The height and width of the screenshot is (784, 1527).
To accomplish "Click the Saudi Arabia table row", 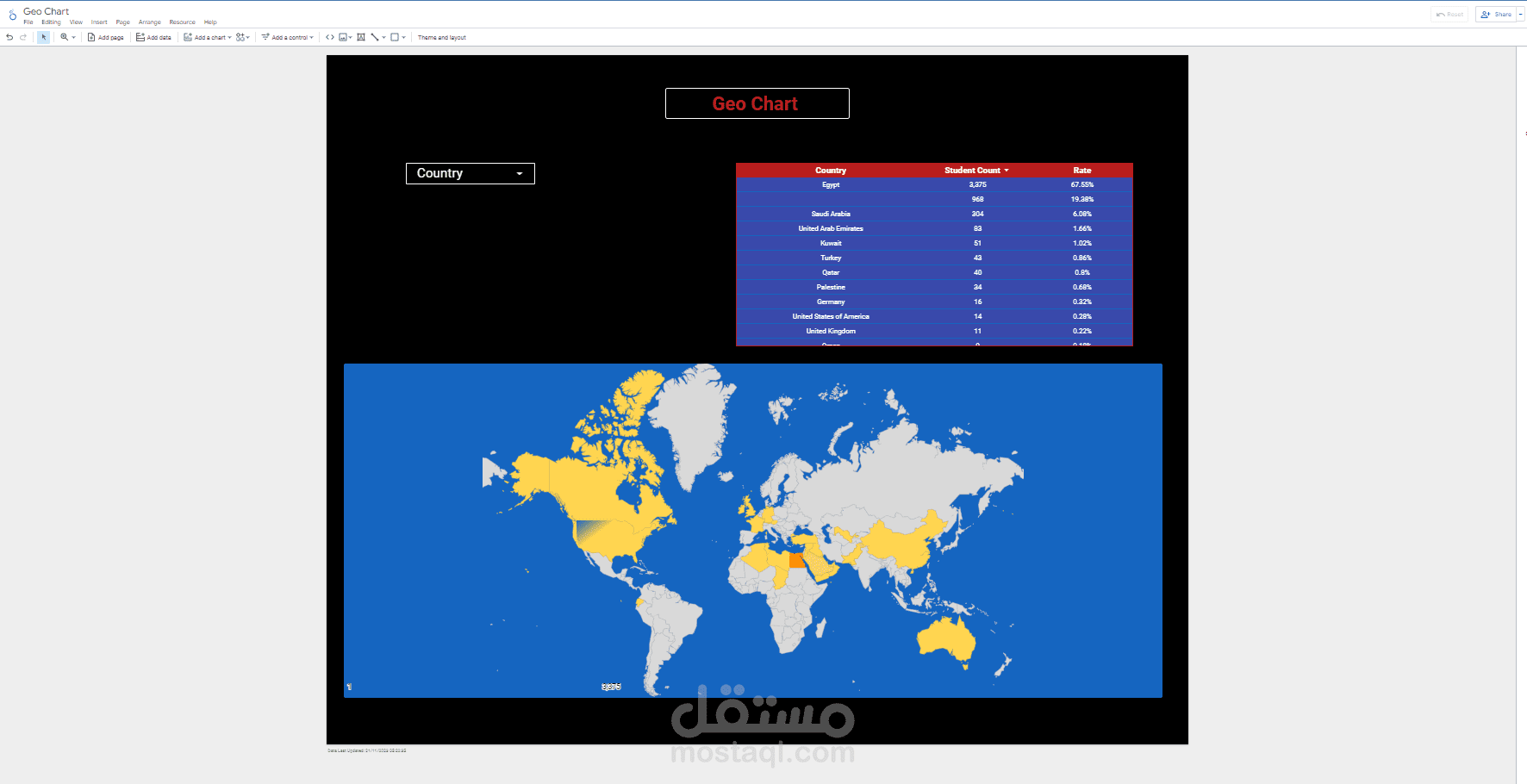I will click(x=934, y=214).
